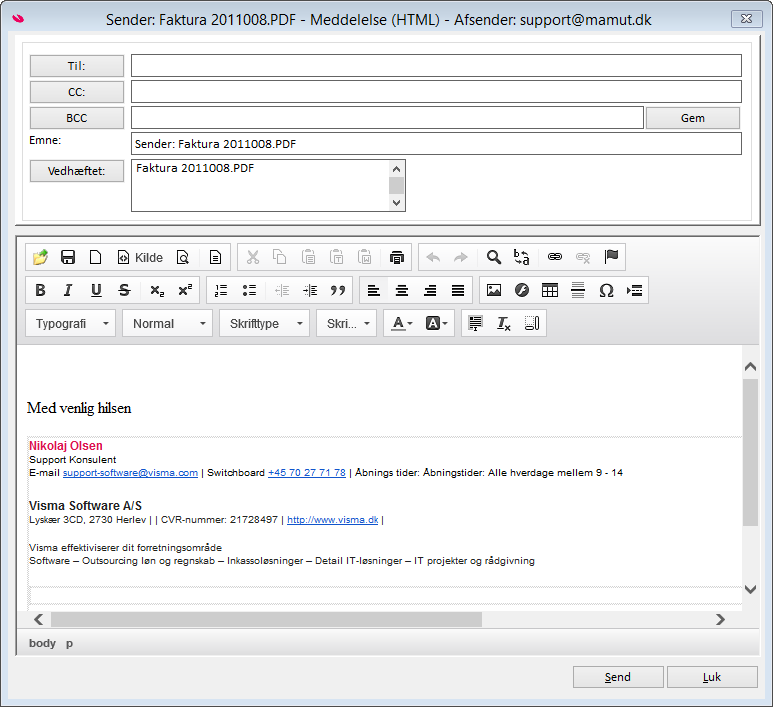Insert an anchor with the flag icon
773x707 pixels.
(611, 257)
